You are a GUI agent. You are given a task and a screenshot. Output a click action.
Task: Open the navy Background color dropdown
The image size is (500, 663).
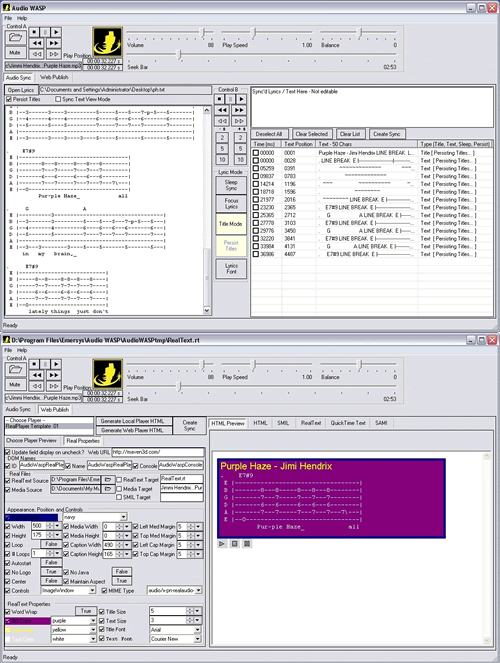123,517
